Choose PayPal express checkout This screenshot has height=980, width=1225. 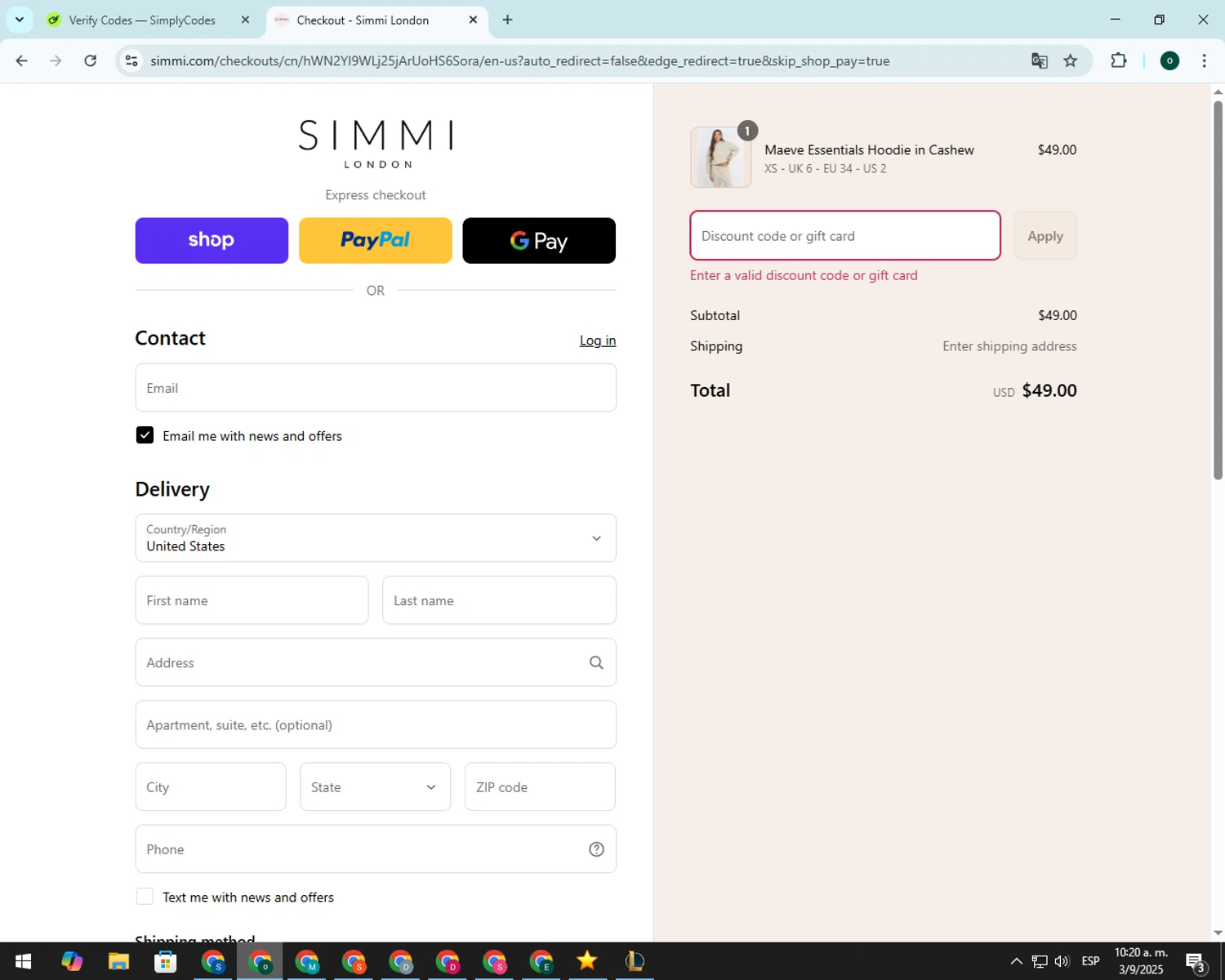click(x=376, y=240)
